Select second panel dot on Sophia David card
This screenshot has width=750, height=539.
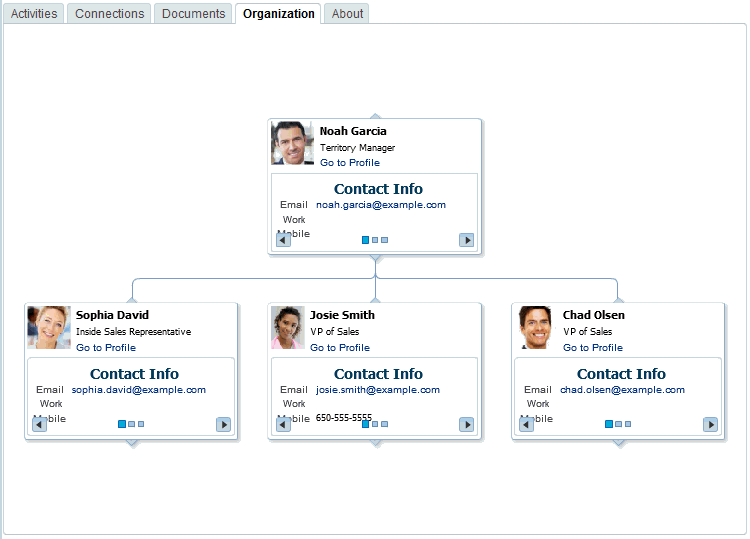point(132,424)
